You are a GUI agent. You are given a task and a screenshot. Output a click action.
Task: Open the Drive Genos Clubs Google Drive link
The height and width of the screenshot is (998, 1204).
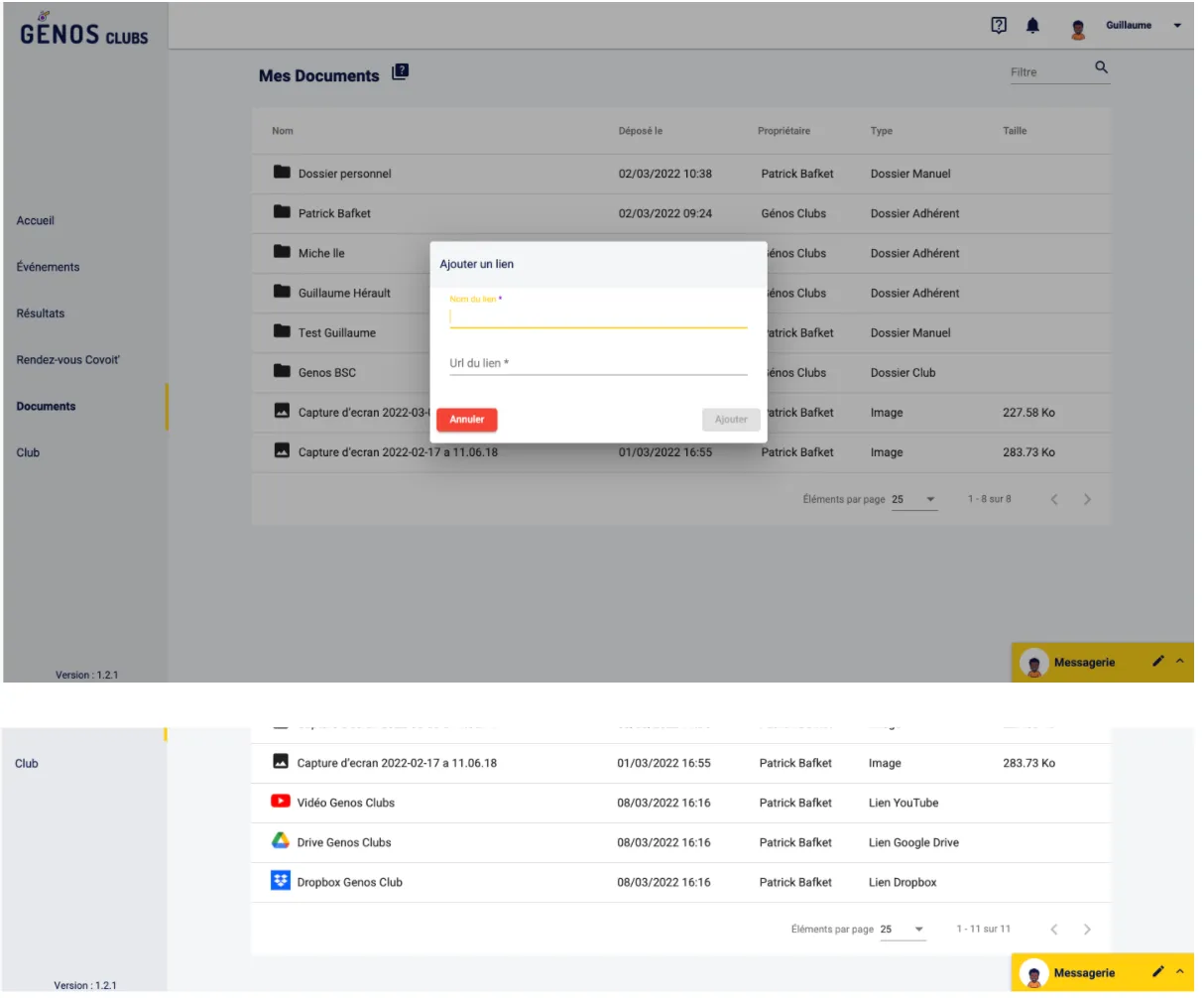point(343,842)
